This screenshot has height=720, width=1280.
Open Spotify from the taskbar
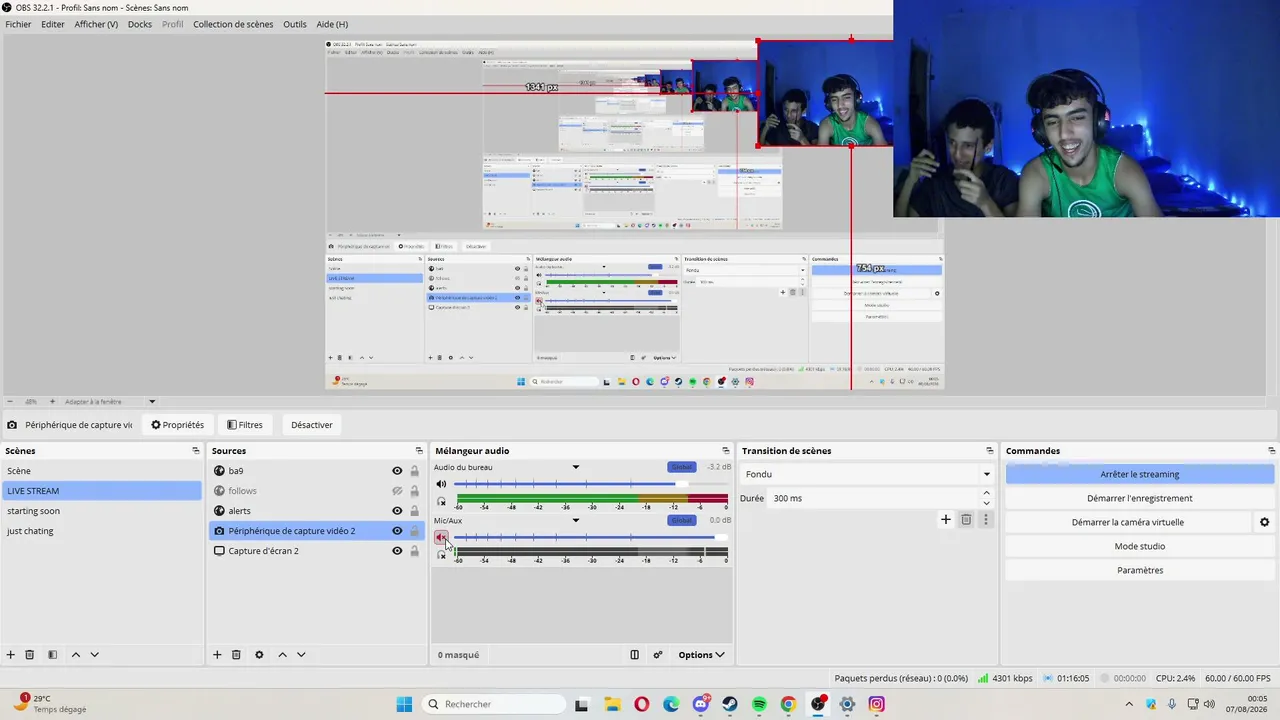tap(759, 704)
